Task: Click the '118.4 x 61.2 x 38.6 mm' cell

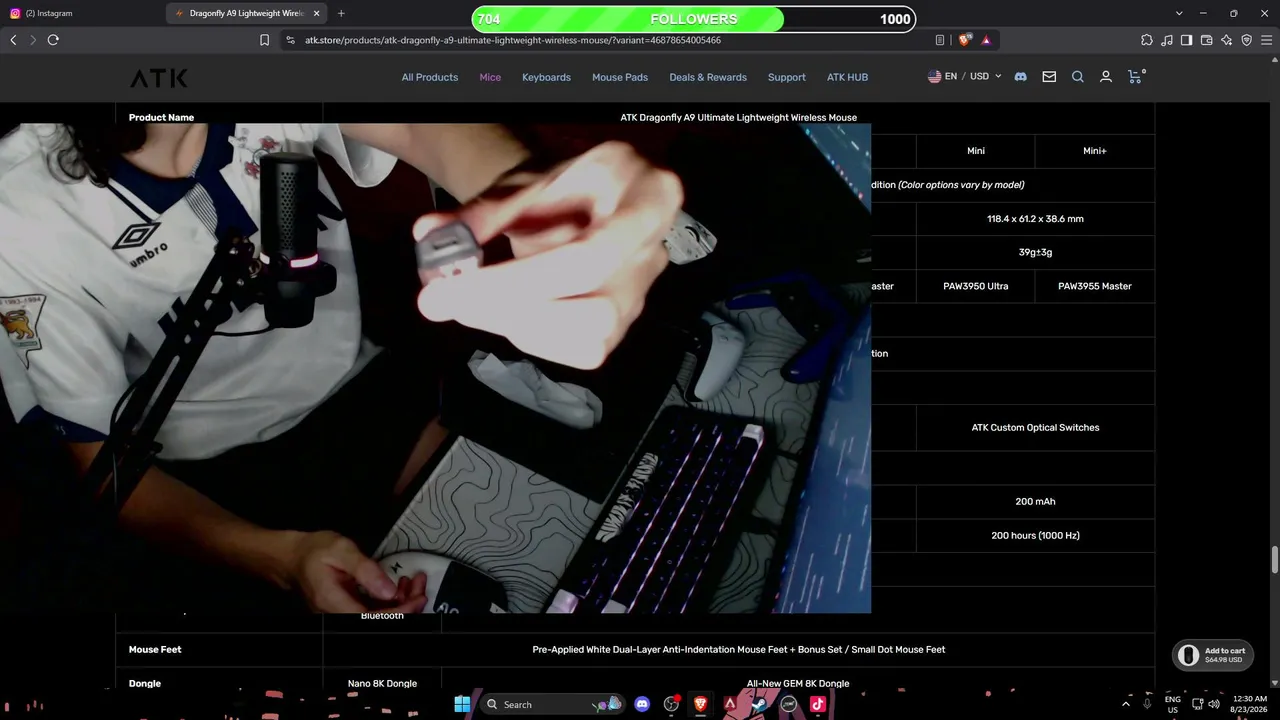Action: click(x=1035, y=219)
